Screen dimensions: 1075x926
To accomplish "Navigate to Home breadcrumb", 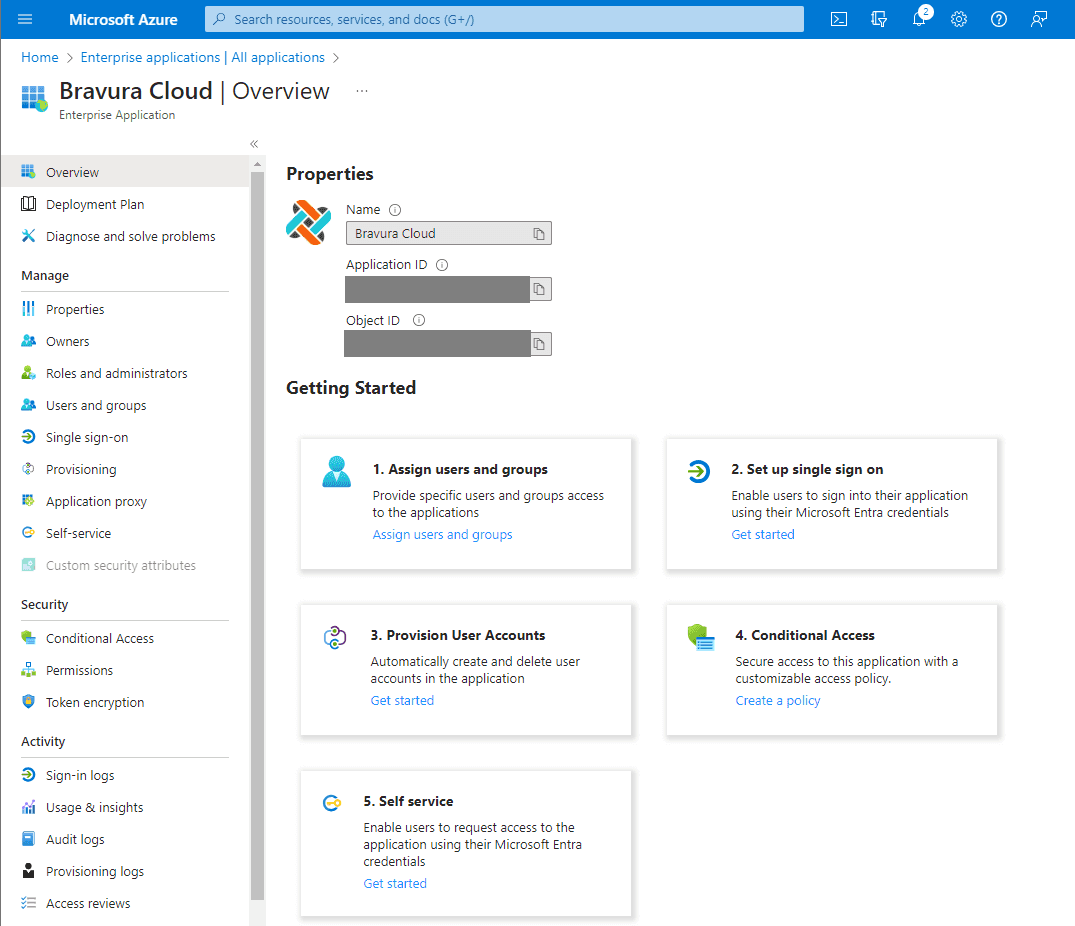I will (40, 57).
